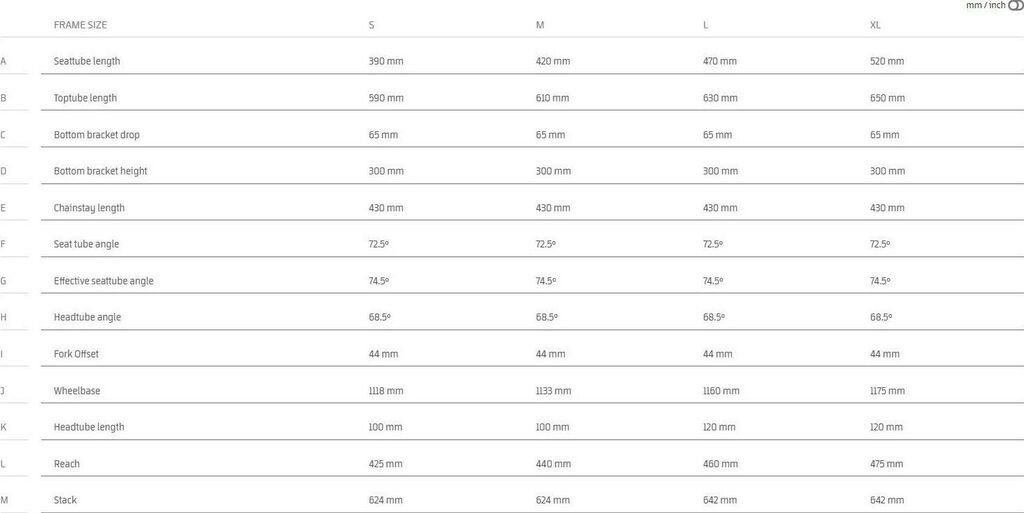
Task: Select the XL frame size column header
Action: [x=876, y=25]
